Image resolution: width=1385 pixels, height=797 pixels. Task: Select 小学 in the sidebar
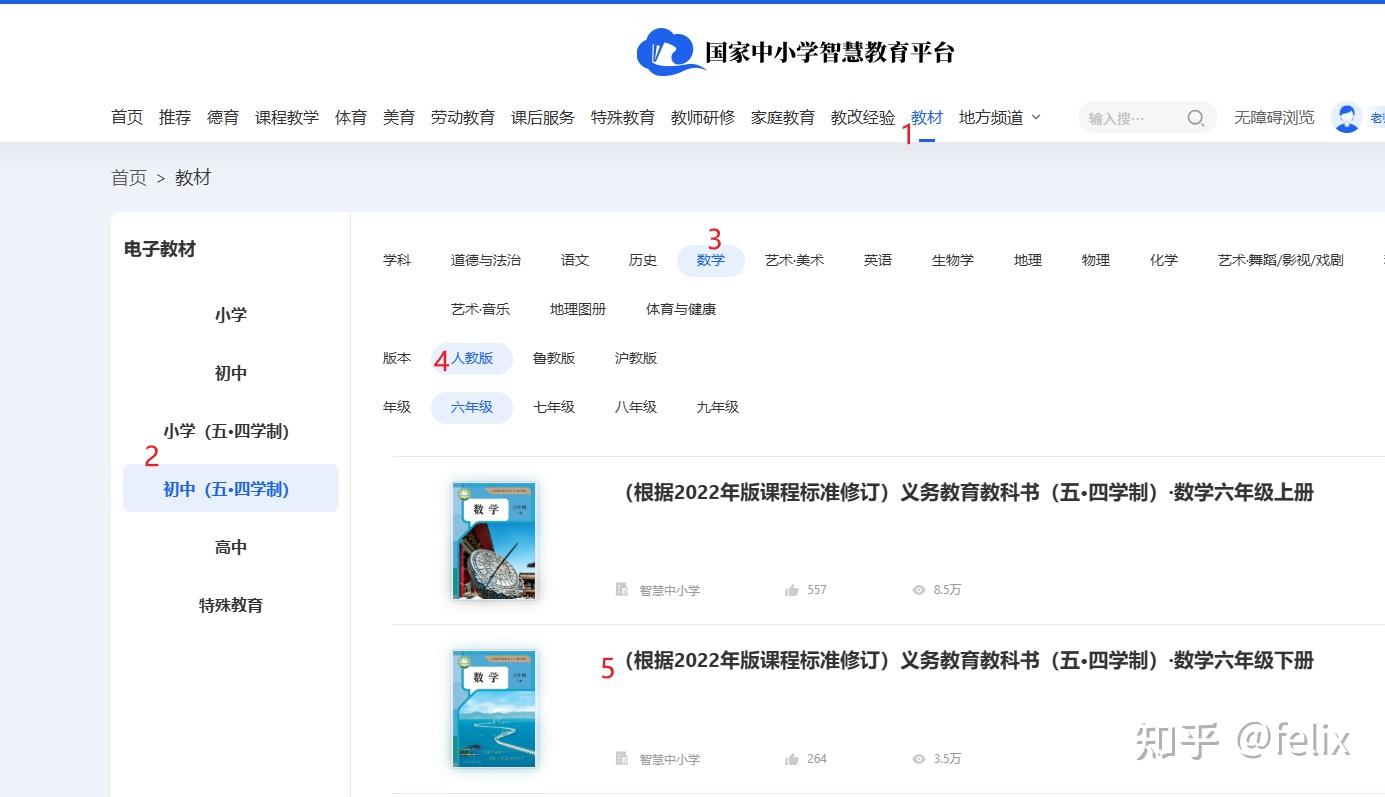point(231,315)
